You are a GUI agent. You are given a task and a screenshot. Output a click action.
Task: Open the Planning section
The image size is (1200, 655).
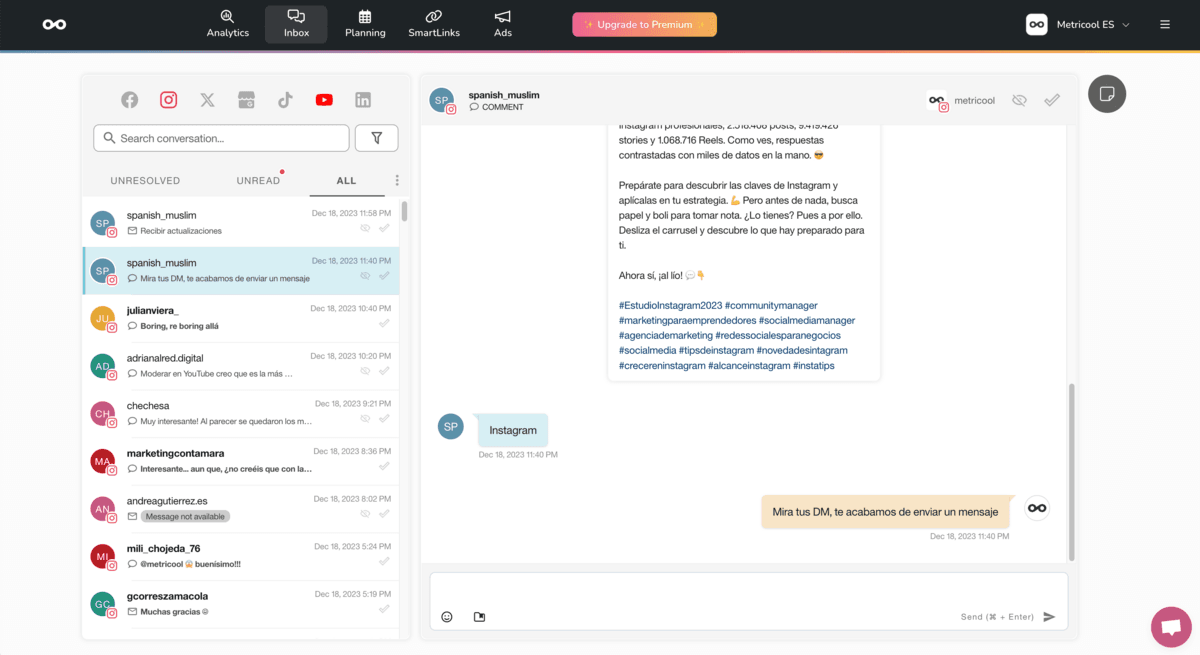coord(365,24)
